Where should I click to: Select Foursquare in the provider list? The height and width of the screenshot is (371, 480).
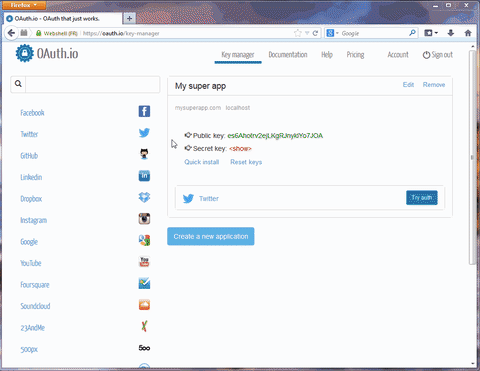(x=35, y=285)
